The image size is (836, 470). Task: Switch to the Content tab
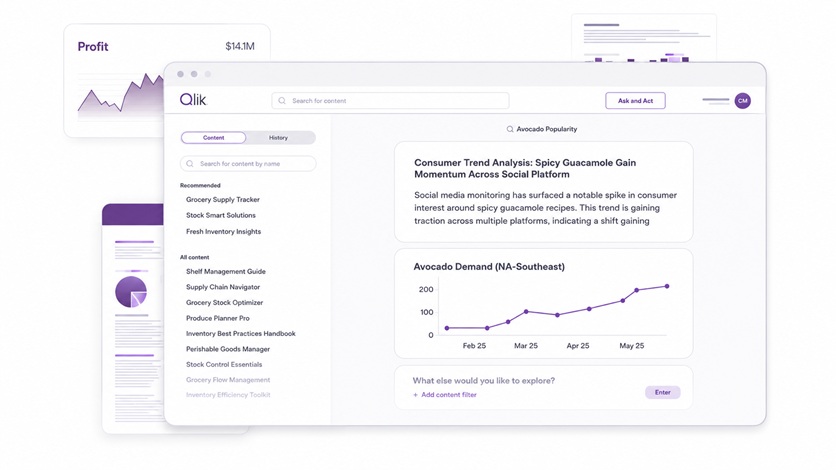click(x=213, y=137)
